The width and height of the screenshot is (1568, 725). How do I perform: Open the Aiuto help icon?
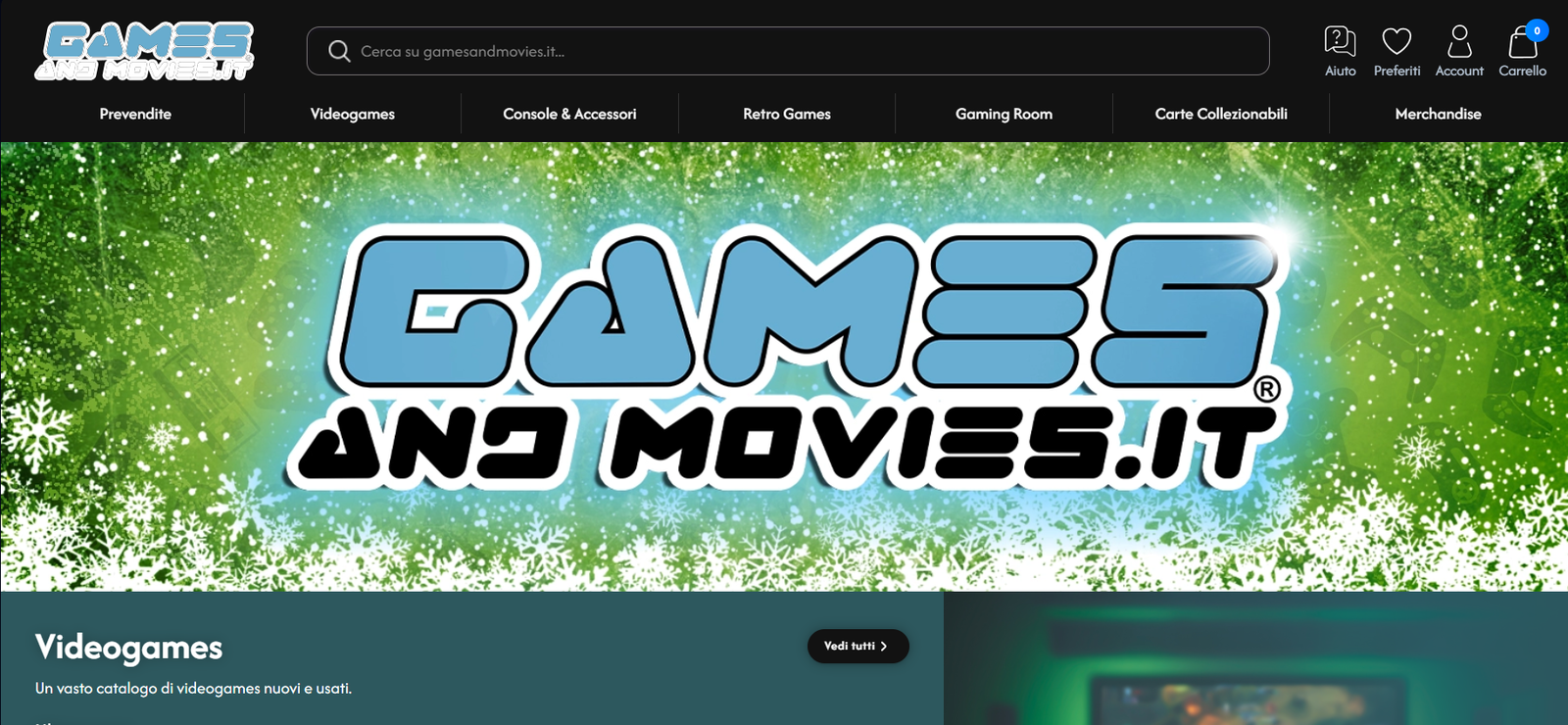(1340, 41)
